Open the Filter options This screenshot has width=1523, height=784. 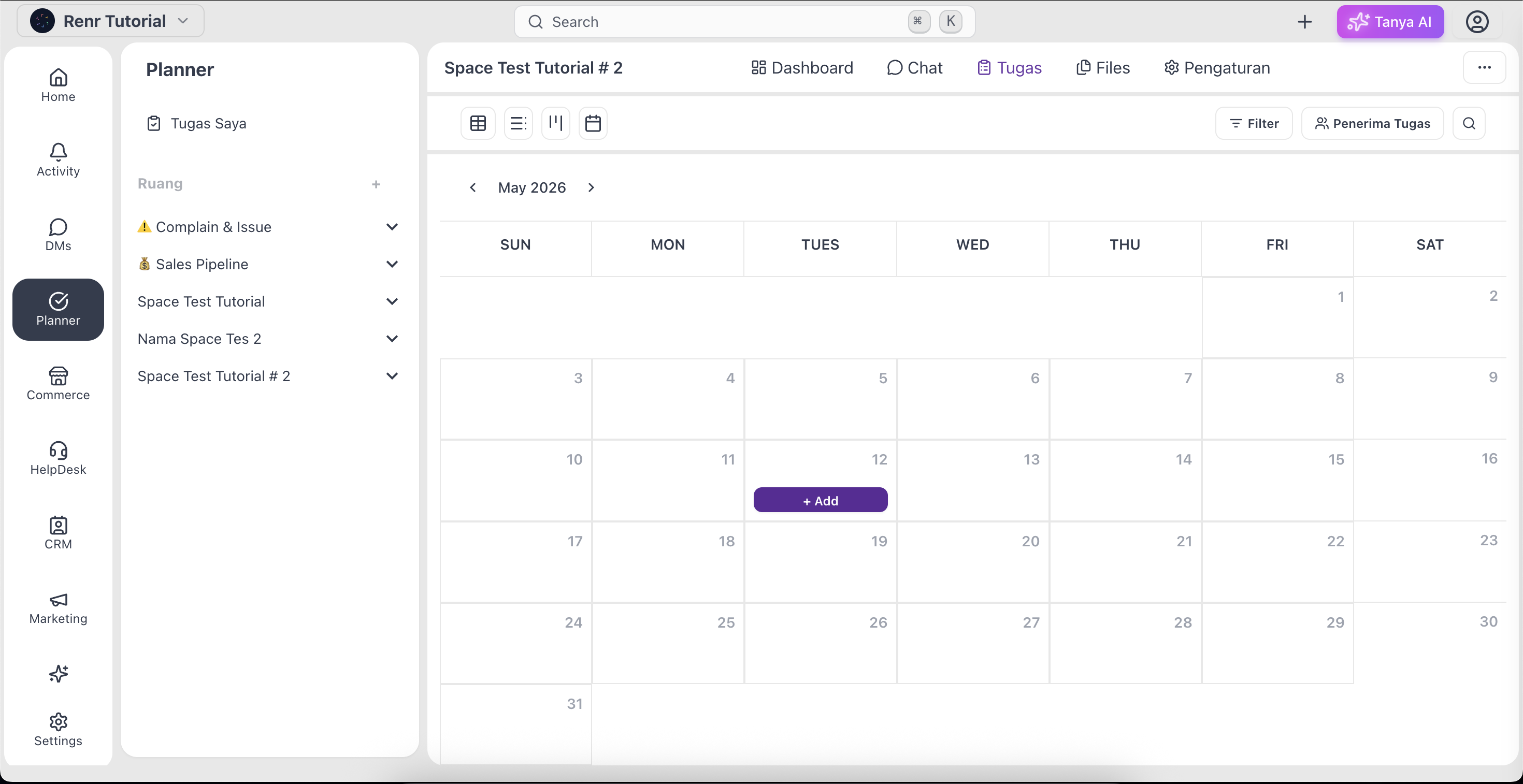1254,123
